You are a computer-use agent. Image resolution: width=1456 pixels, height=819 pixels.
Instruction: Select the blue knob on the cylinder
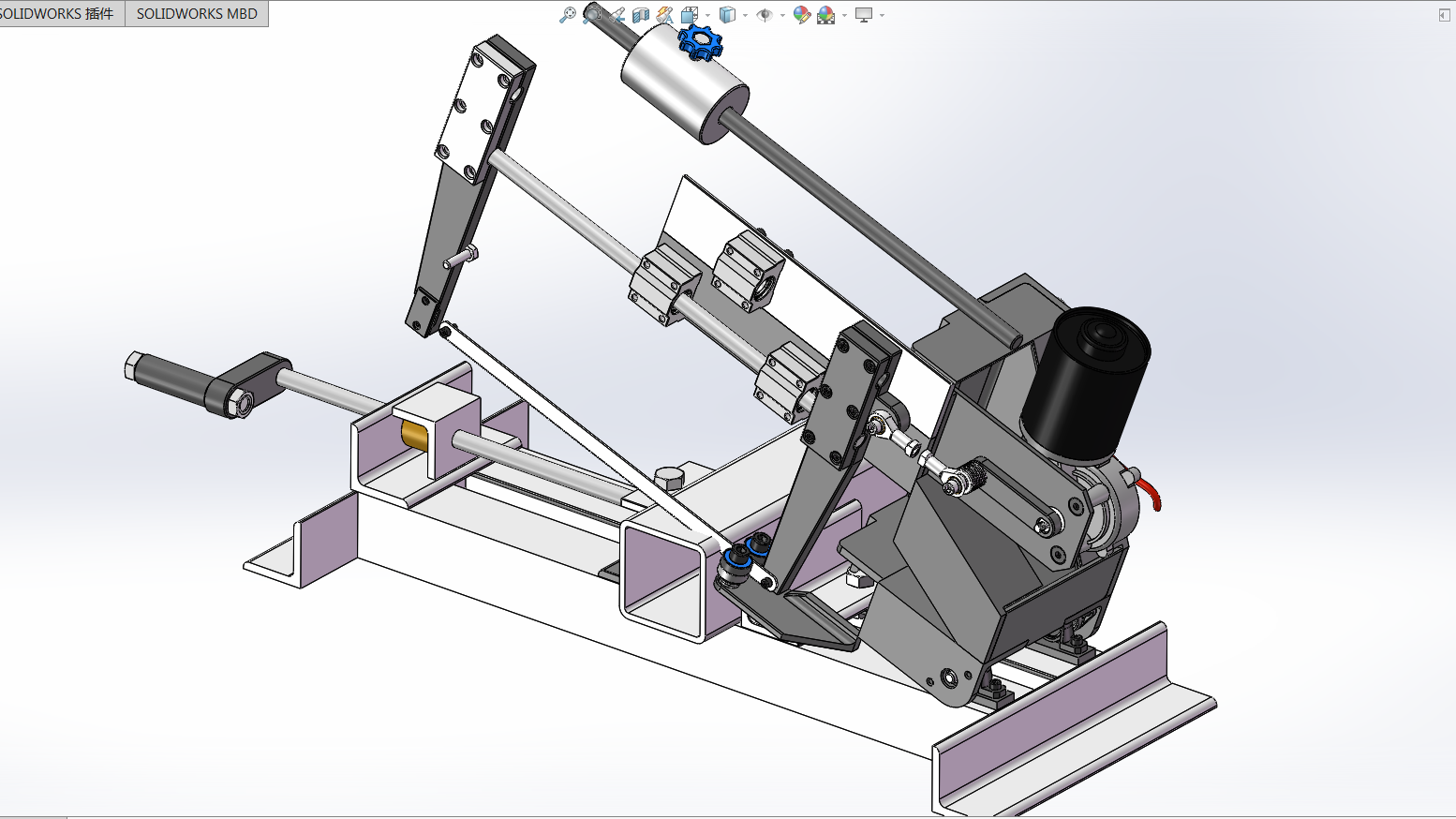click(x=700, y=41)
